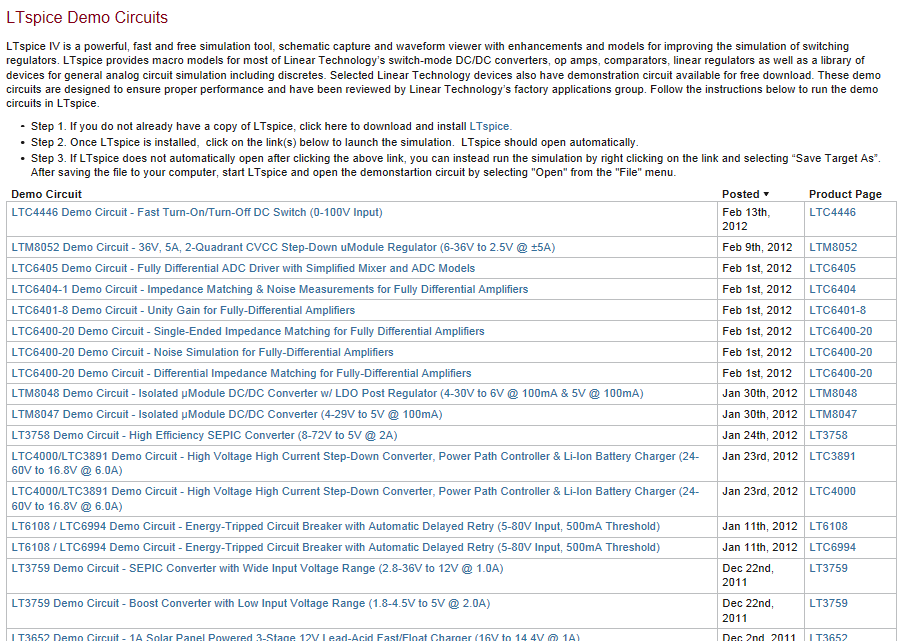Open LTC6404-1 Impedance Matching & Noise demo
910x641 pixels.
269,289
